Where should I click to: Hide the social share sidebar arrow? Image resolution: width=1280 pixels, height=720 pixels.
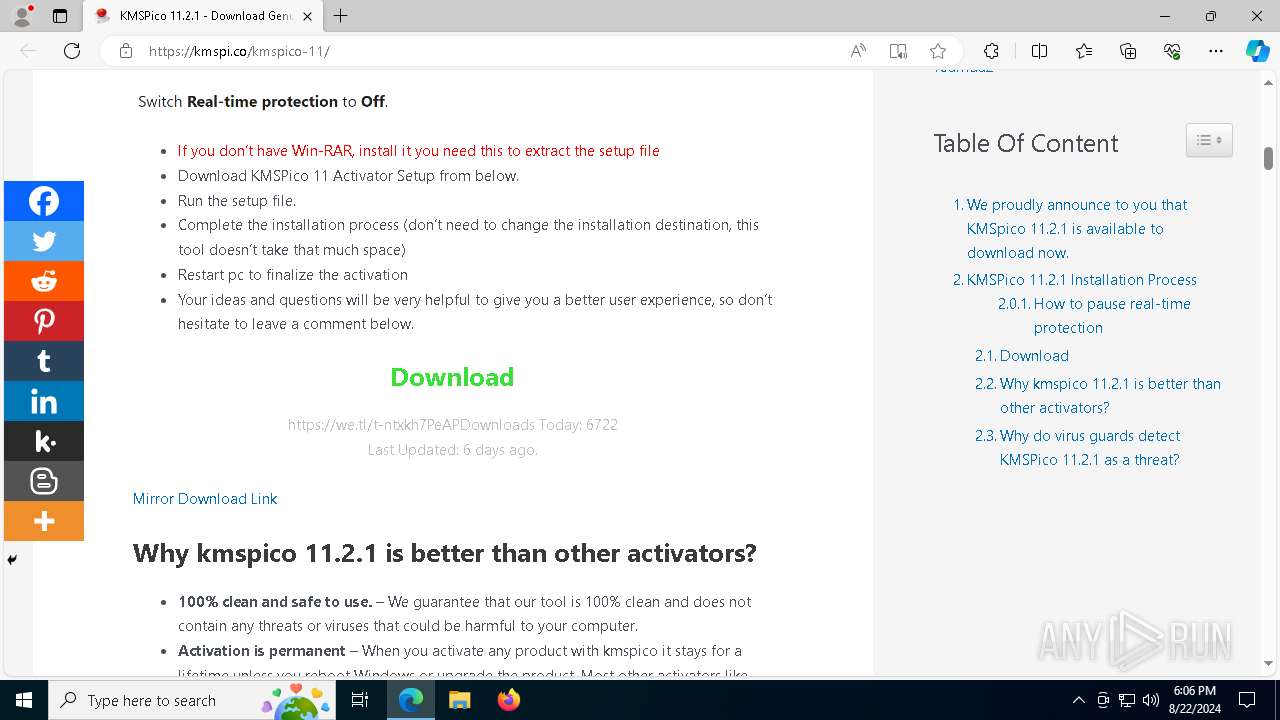(x=12, y=560)
